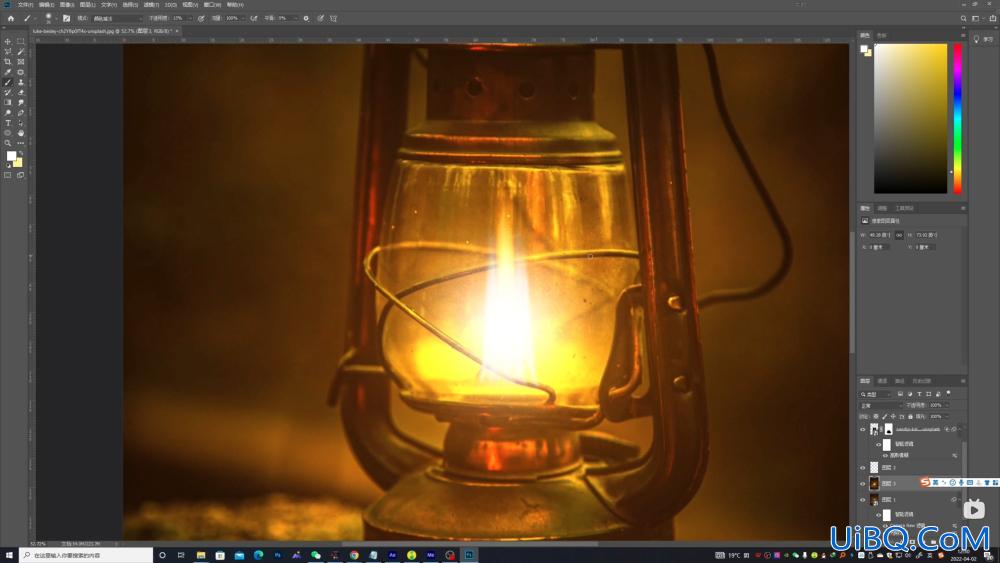
Task: Select the Frame tool
Action: pos(20,62)
